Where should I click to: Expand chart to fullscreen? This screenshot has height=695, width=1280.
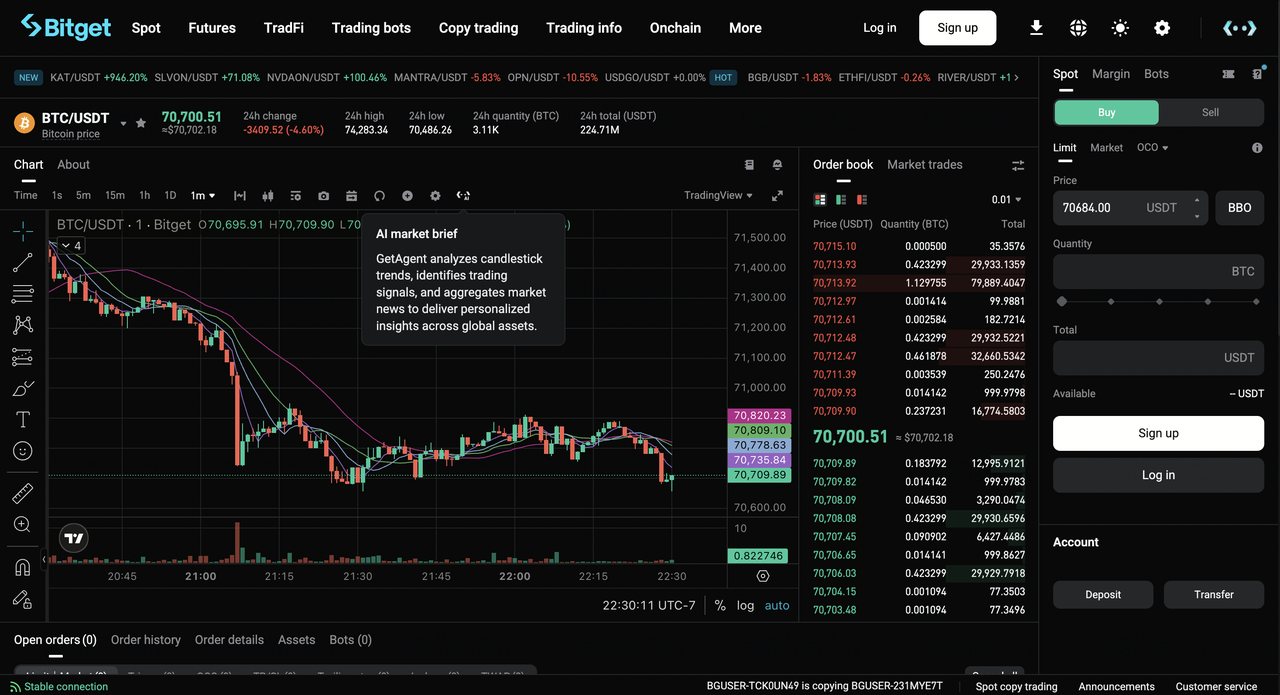click(777, 196)
